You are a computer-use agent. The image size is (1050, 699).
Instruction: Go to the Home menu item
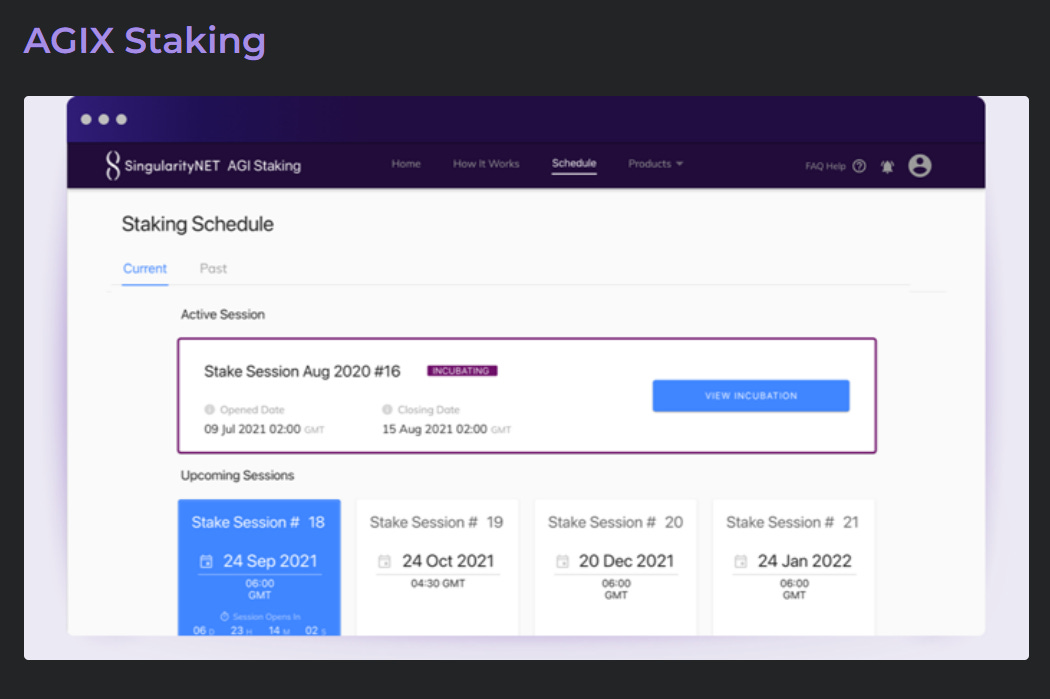coord(406,164)
